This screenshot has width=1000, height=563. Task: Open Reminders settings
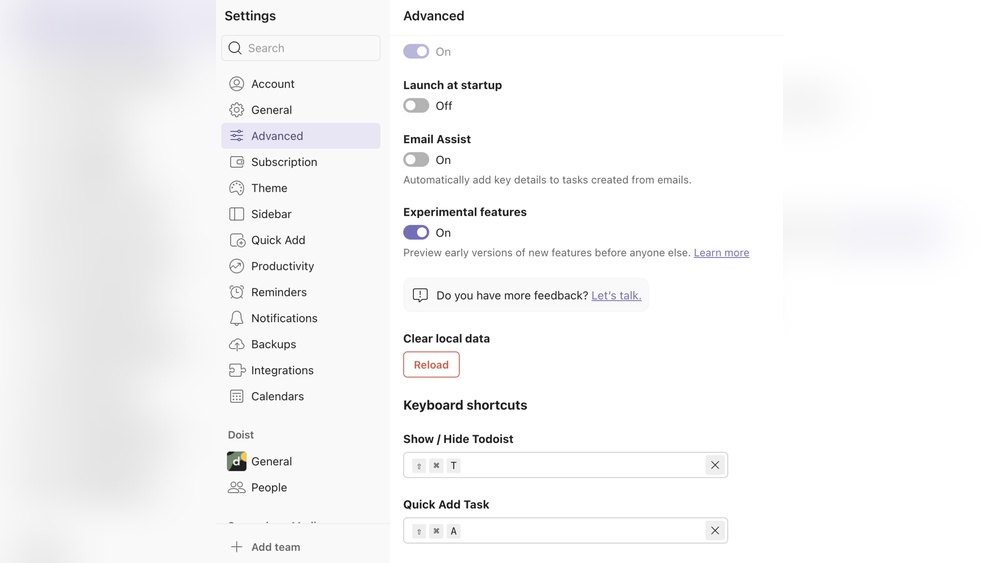(x=301, y=292)
